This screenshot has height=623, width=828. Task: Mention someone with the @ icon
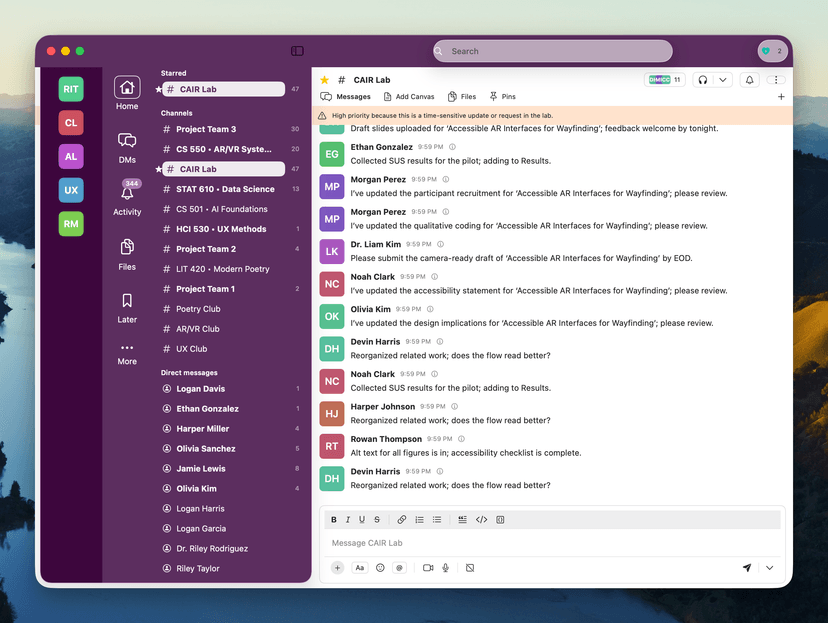(399, 567)
